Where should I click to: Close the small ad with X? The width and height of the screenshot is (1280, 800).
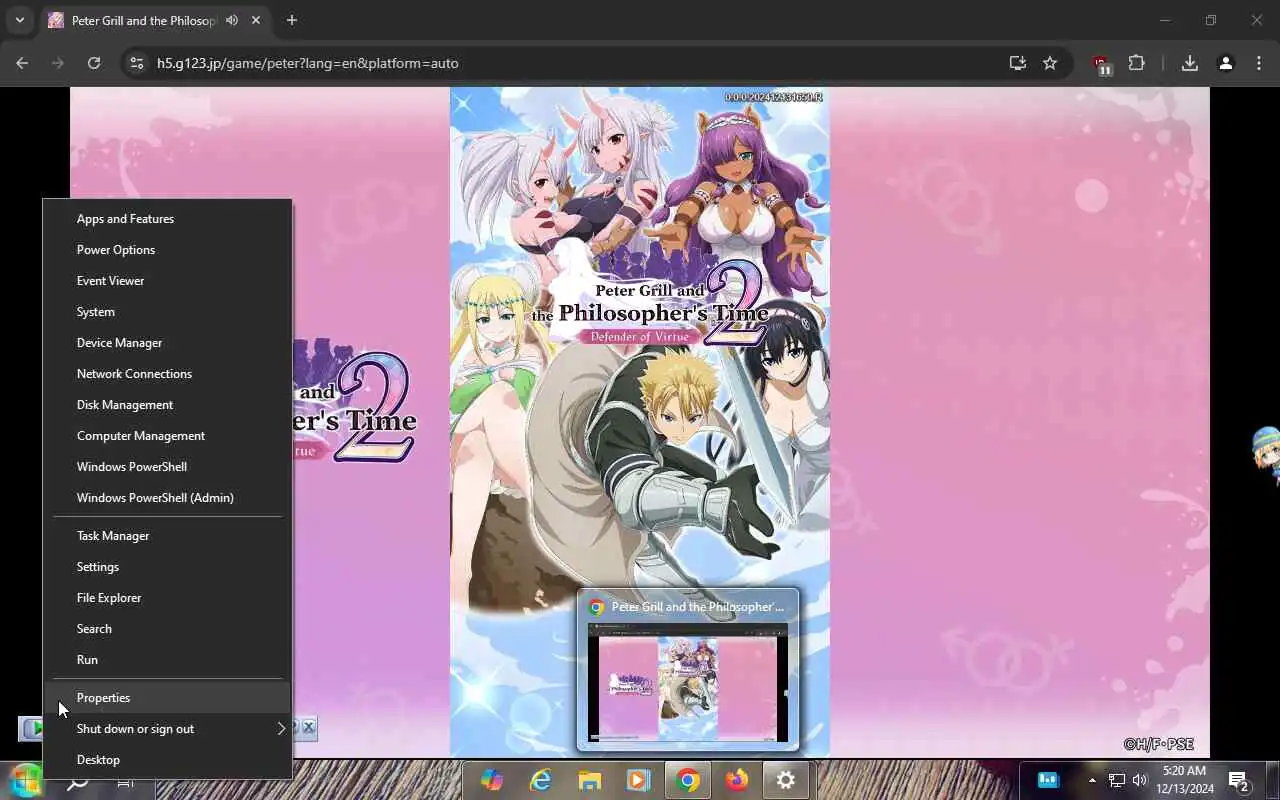(x=309, y=728)
